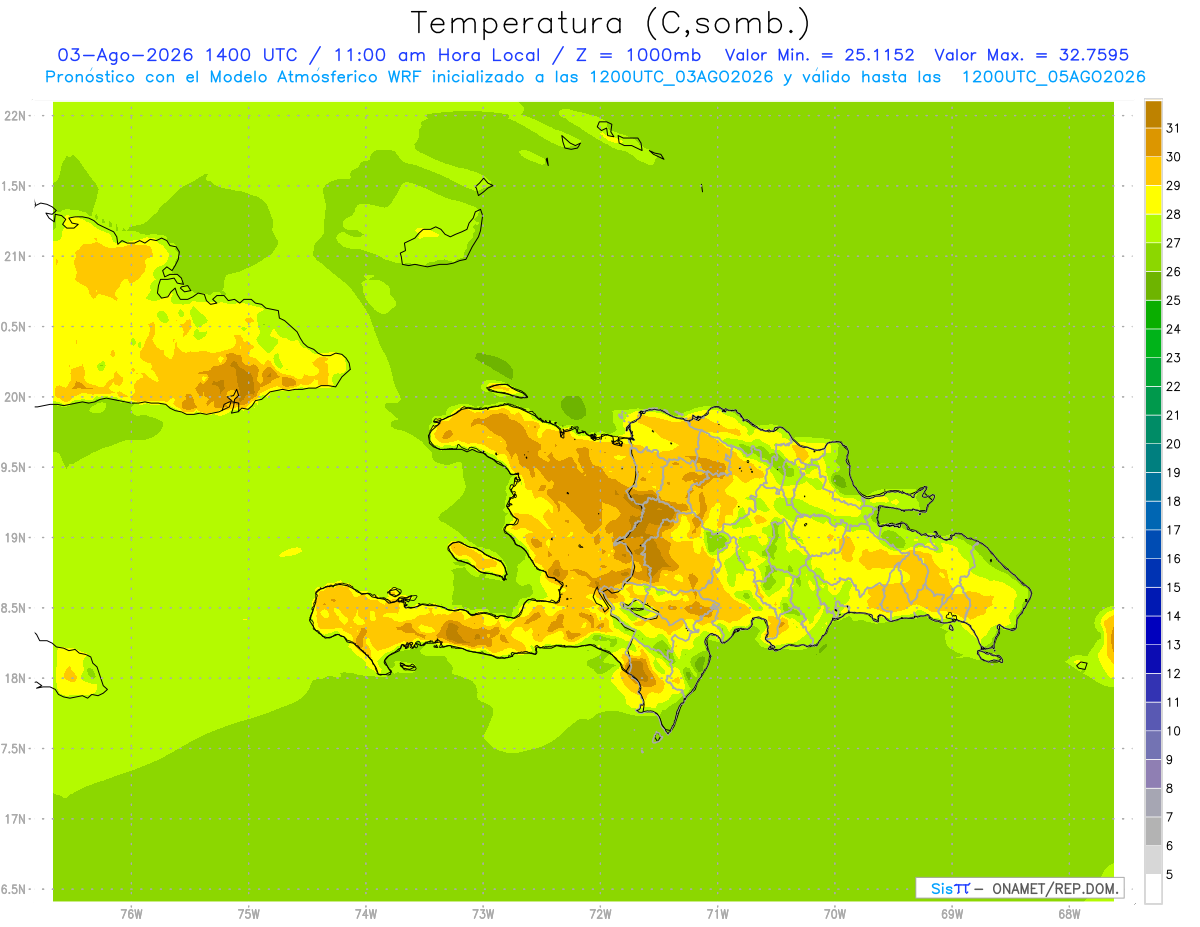Pick the legend swatch between 29 and 30
Image resolution: width=1200 pixels, height=927 pixels.
(x=1153, y=171)
